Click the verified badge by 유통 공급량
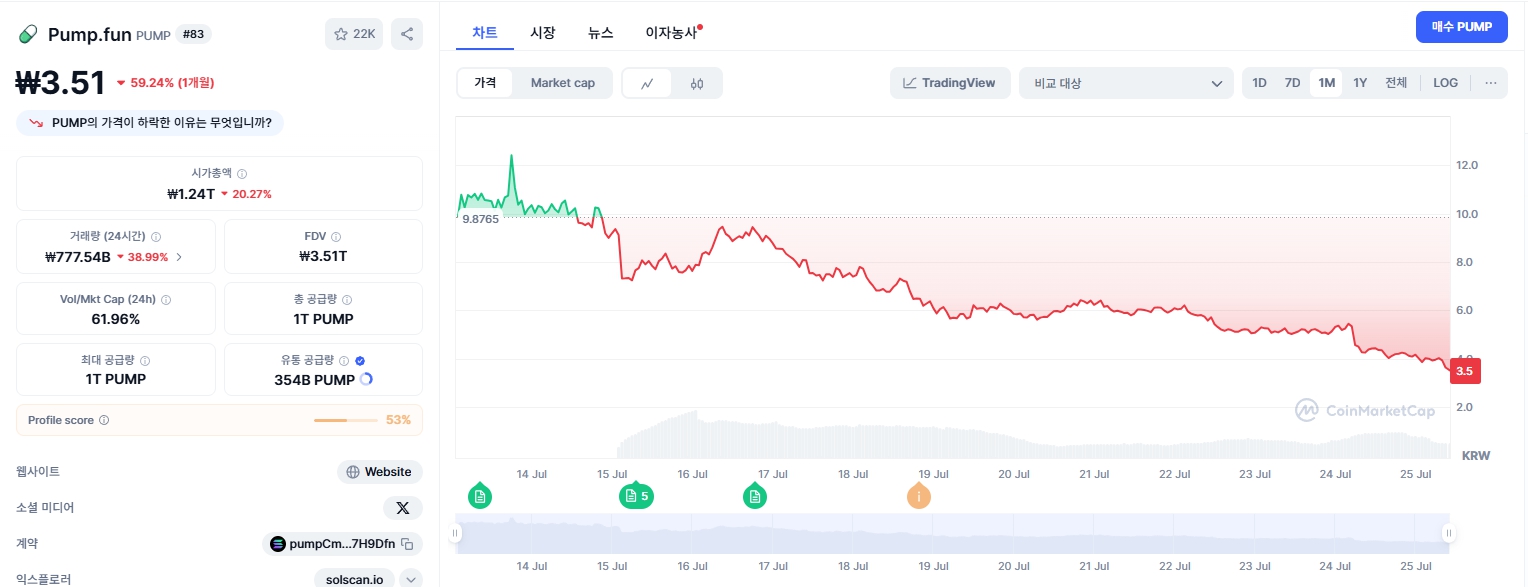 360,361
